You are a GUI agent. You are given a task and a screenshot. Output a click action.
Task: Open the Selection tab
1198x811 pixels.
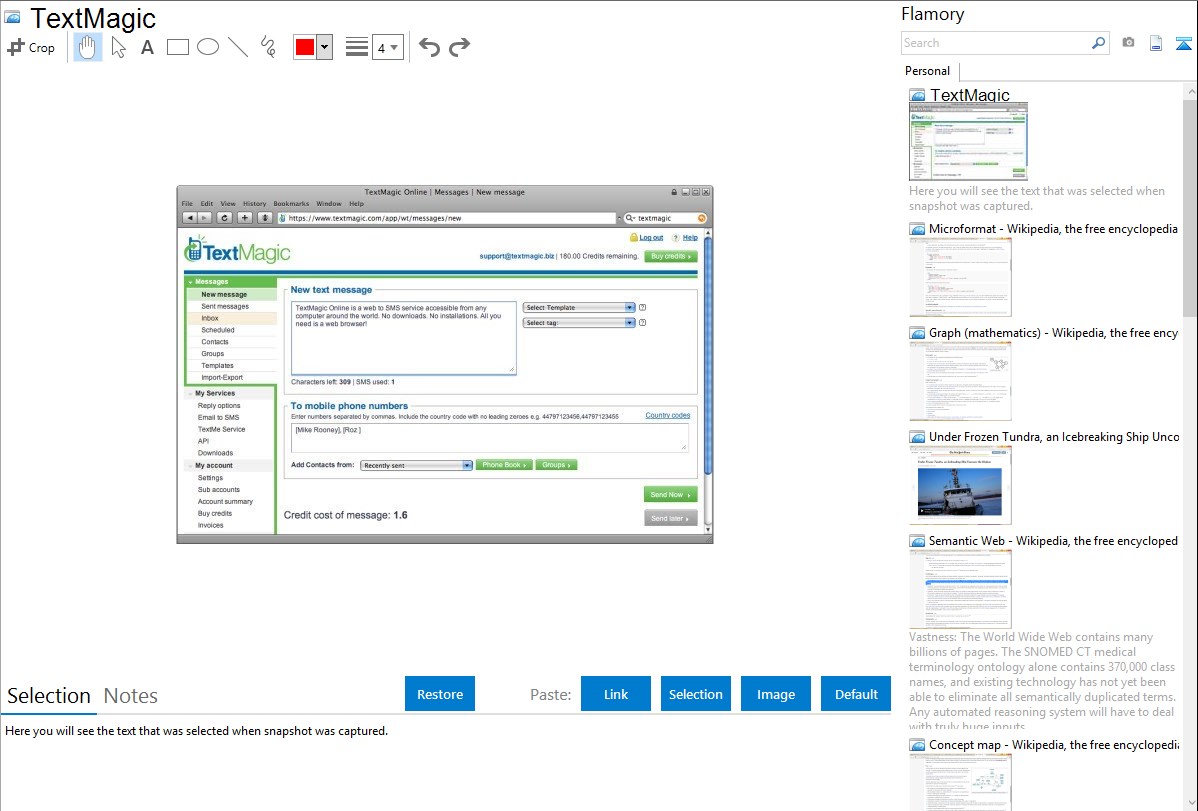tap(49, 696)
